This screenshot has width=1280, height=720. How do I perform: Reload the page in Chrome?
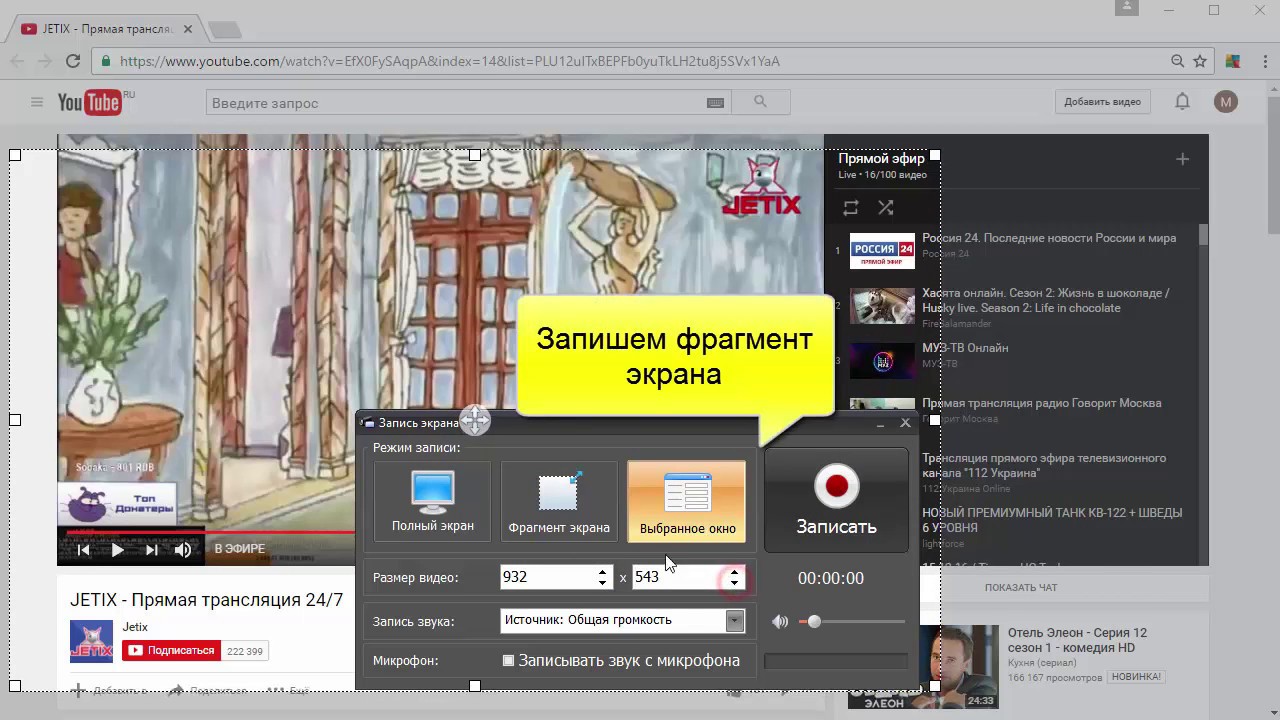pos(73,61)
